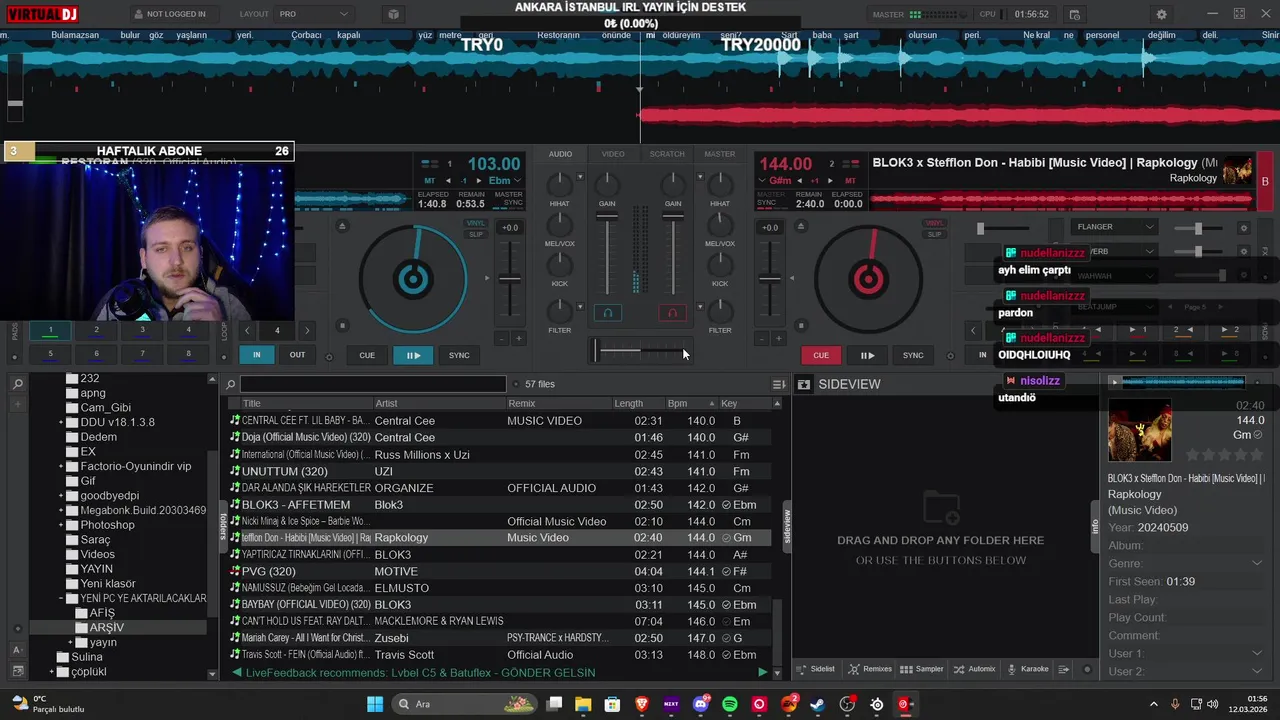Switch to the AUDIO mixer tab

560,154
